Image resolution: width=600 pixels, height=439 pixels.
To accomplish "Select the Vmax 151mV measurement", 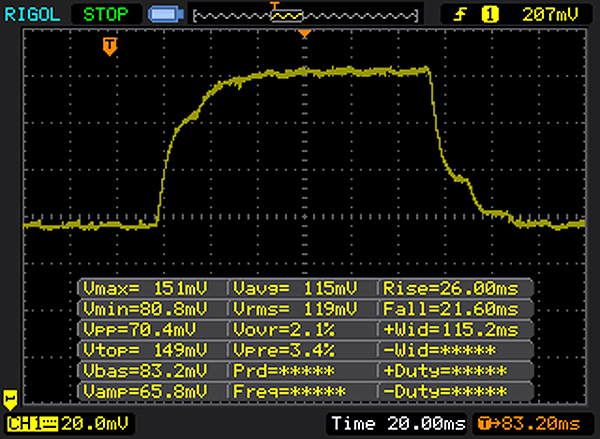I will tap(152, 288).
